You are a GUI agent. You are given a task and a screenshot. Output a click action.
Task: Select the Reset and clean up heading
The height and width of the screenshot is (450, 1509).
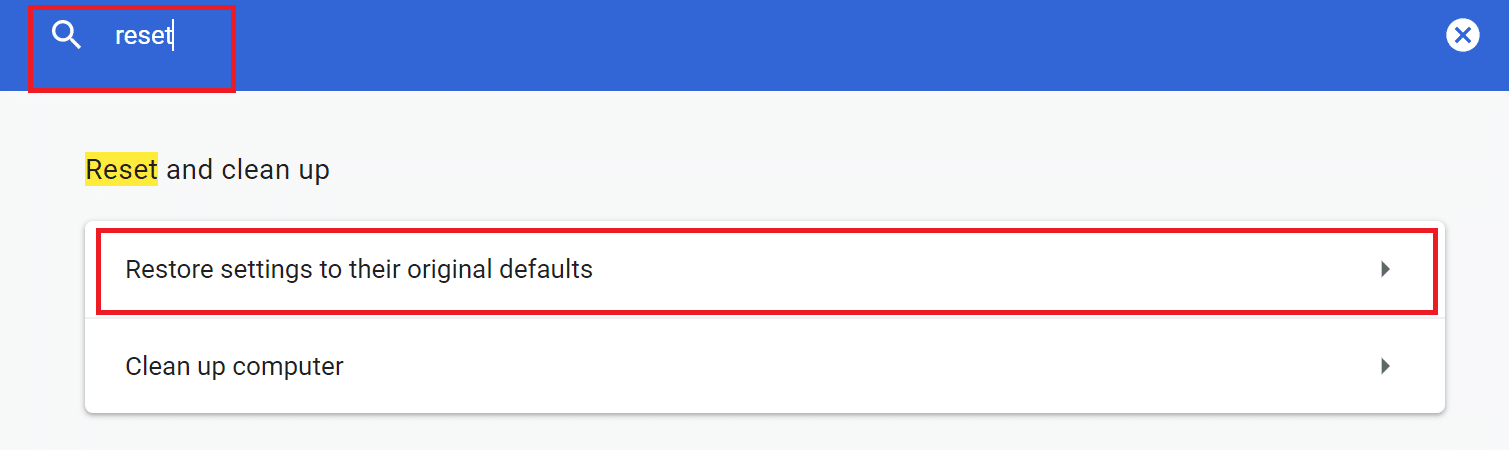[x=207, y=170]
